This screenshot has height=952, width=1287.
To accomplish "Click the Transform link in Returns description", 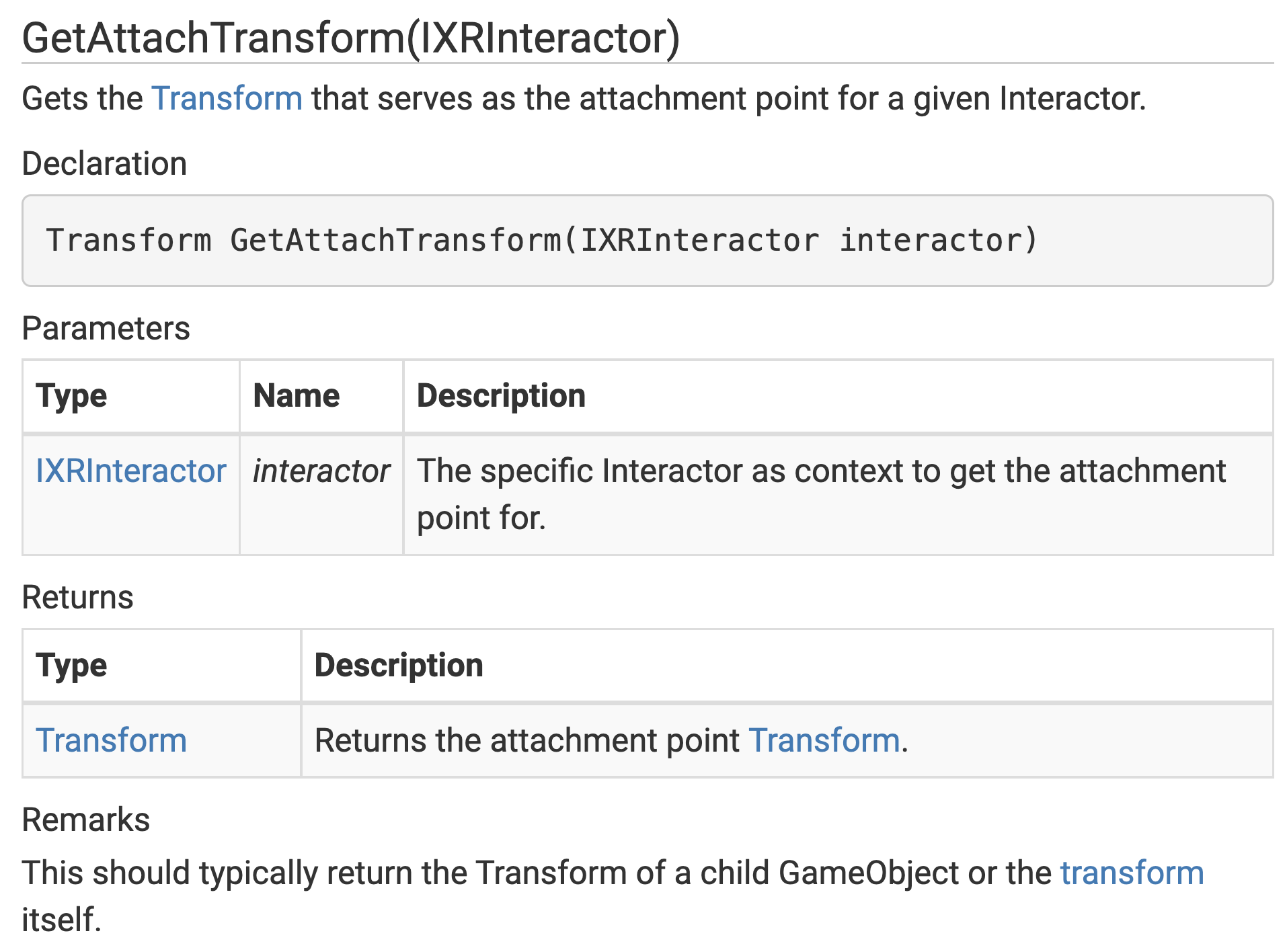I will coord(824,740).
